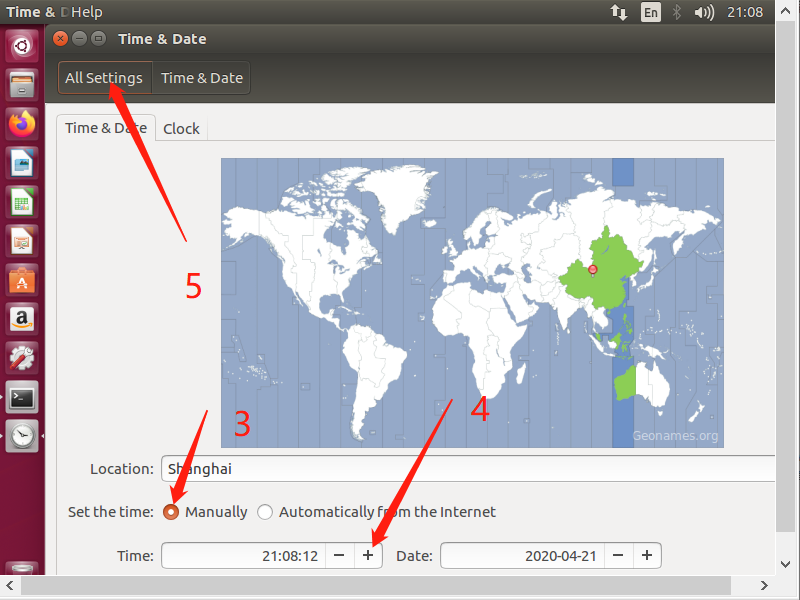Click the En keyboard layout indicator
The width and height of the screenshot is (800, 600).
[x=651, y=12]
